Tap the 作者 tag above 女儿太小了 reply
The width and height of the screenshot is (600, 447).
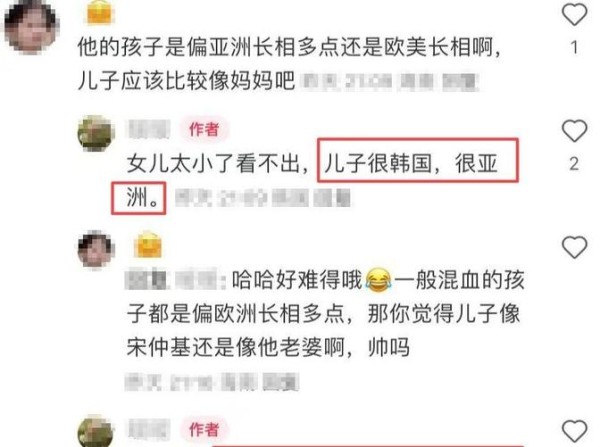[204, 129]
